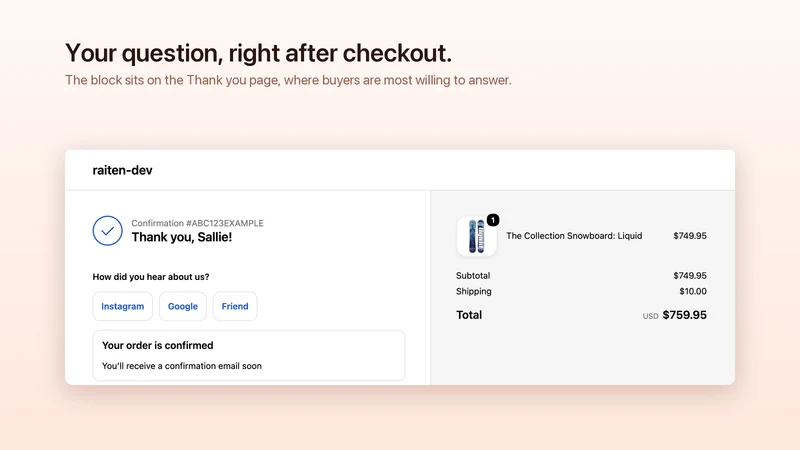Click the Total amount $759.95
This screenshot has width=800, height=450.
click(x=685, y=315)
